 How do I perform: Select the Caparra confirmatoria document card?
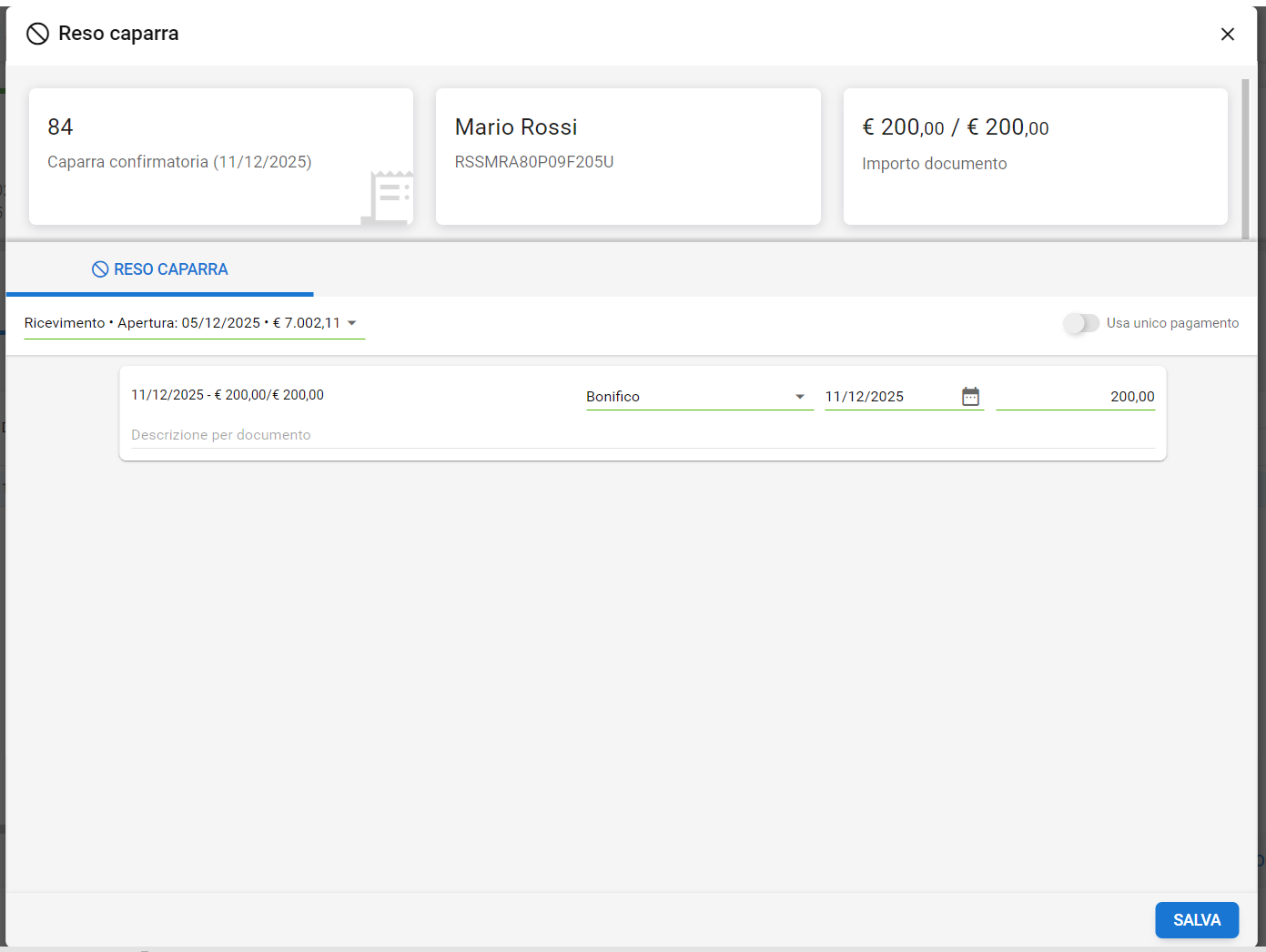point(220,156)
